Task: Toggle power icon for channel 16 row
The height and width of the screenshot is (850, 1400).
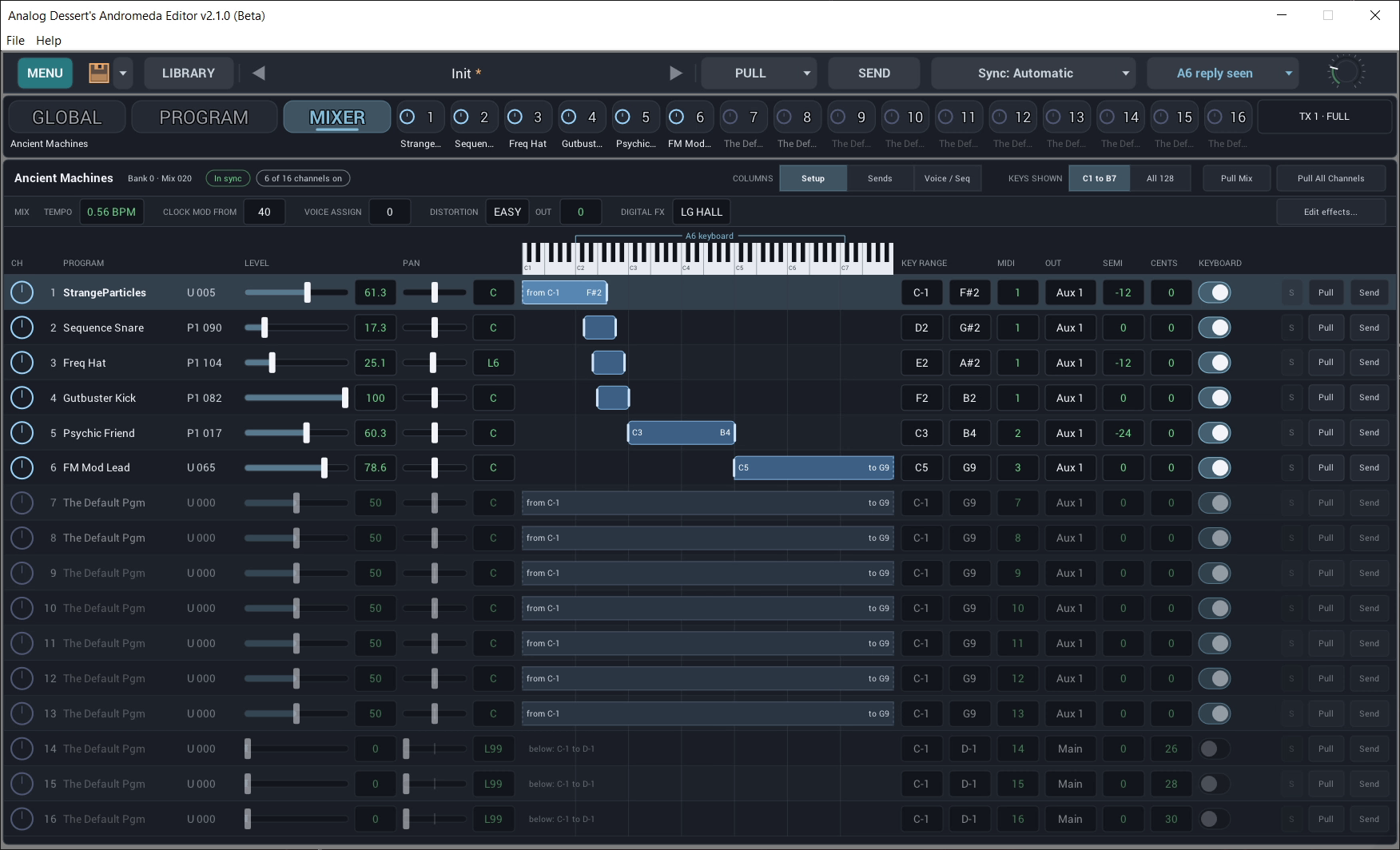Action: 22,819
